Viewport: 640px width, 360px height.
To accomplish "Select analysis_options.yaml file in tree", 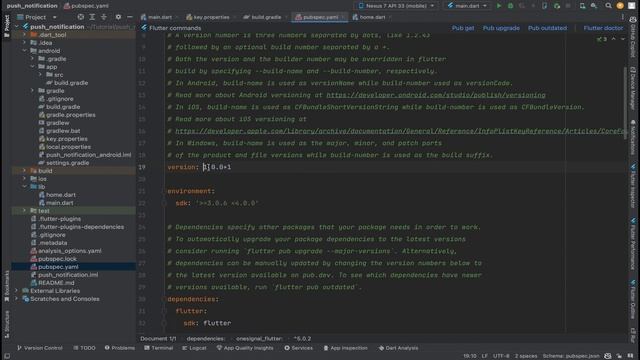I will pos(69,251).
